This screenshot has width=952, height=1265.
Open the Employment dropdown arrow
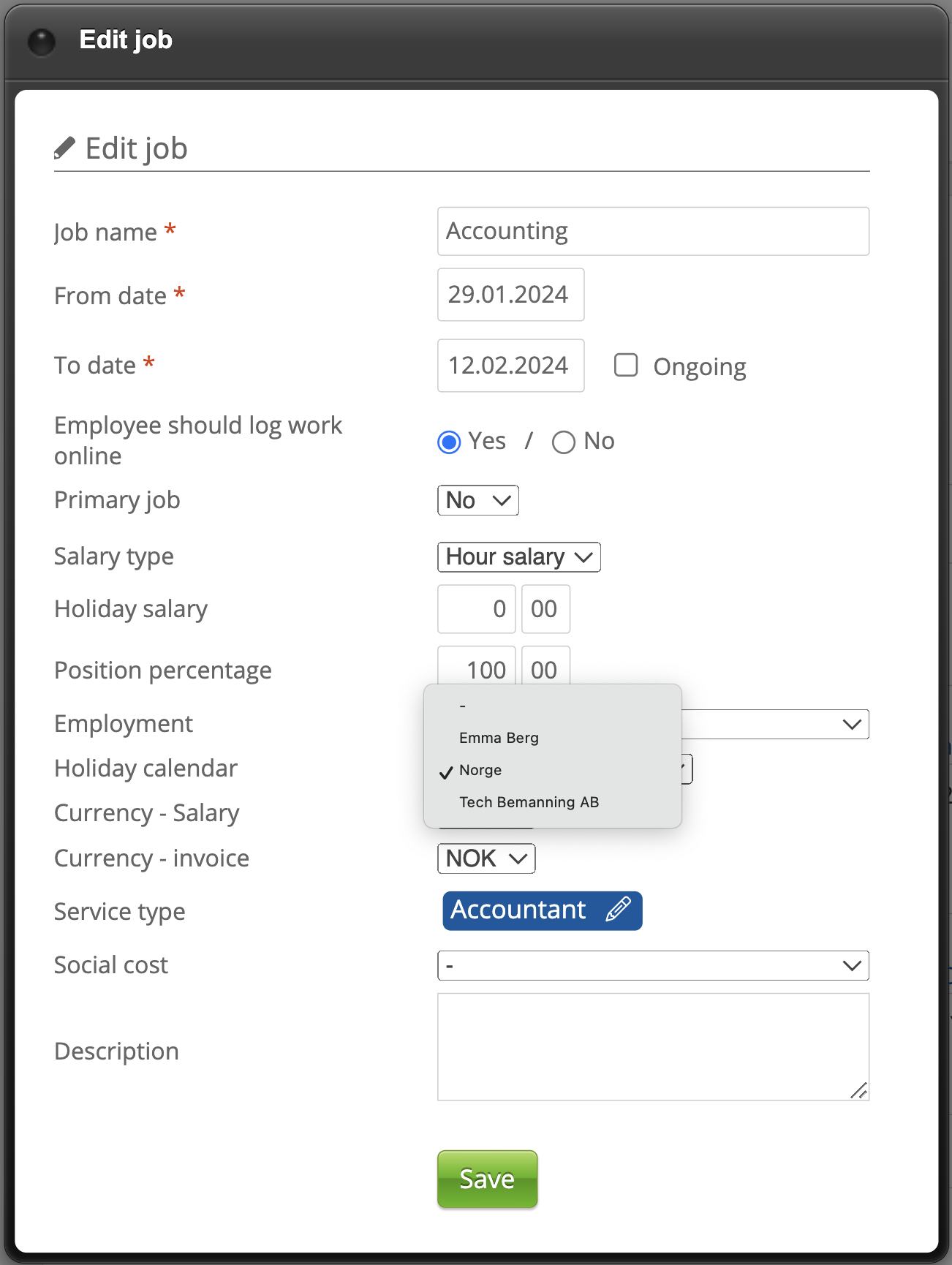tap(851, 725)
